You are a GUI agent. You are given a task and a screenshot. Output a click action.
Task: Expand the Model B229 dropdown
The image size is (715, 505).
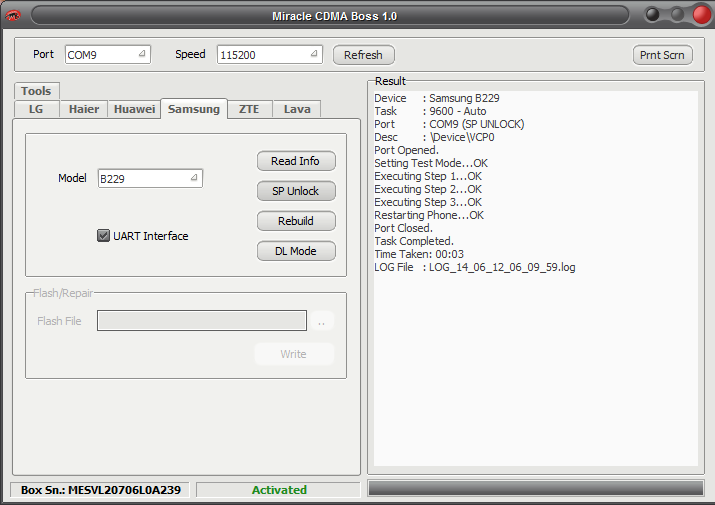[150, 178]
